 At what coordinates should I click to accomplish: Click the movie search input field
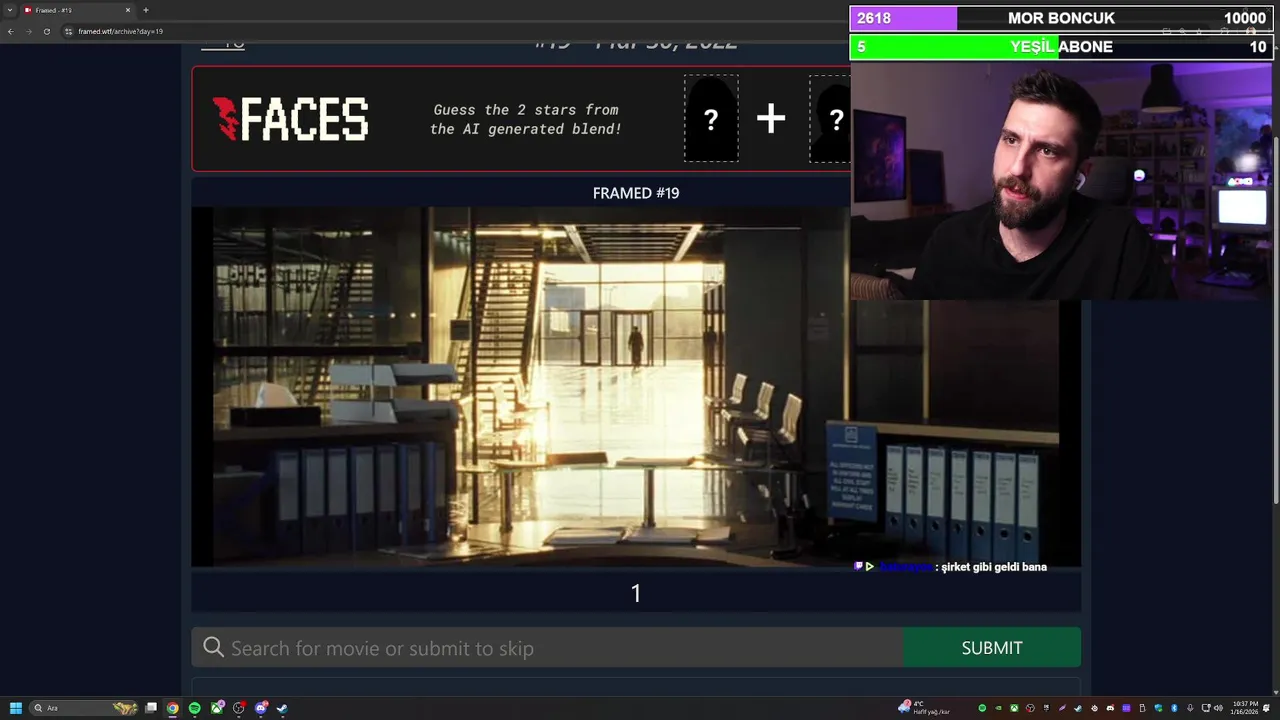click(x=548, y=648)
